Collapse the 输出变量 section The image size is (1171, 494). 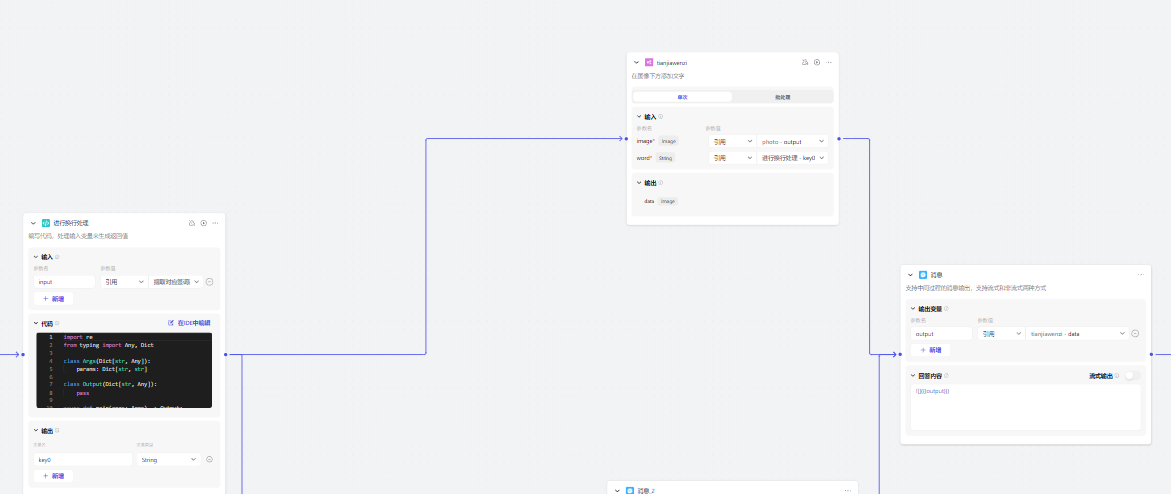(913, 309)
